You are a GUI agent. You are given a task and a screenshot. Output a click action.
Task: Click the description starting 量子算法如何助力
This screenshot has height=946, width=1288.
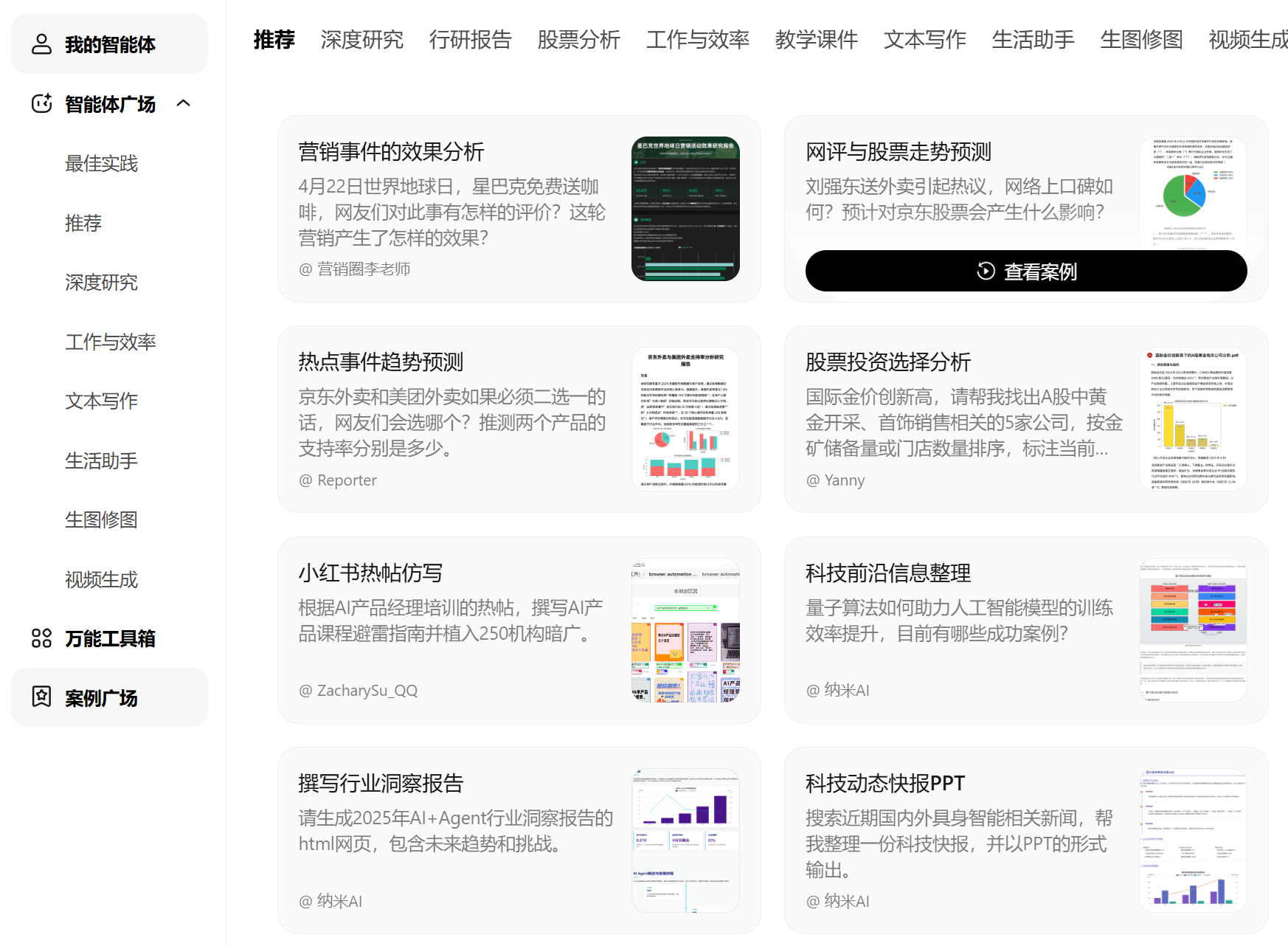[959, 621]
